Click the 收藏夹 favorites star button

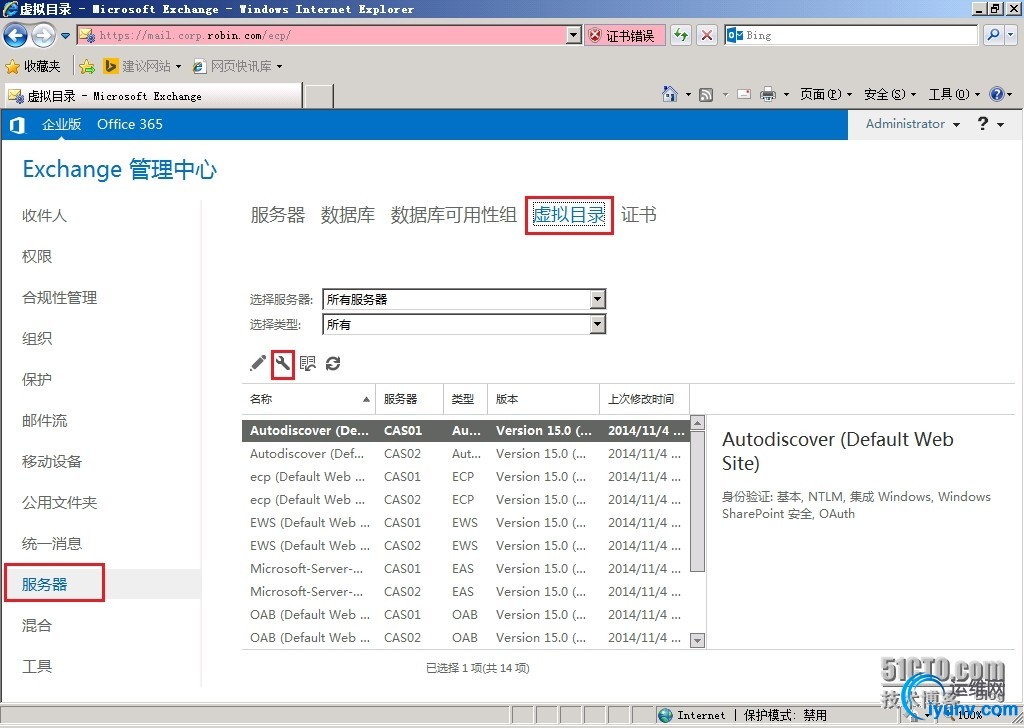coord(33,67)
